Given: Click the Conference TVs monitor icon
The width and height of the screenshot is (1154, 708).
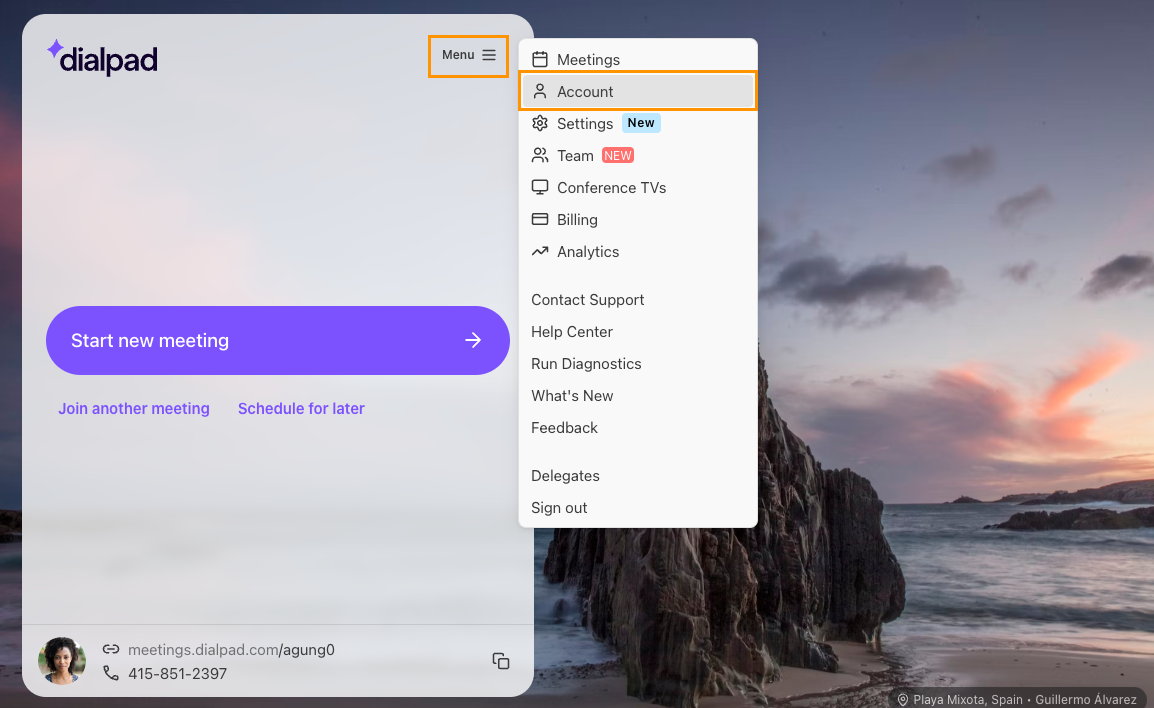Looking at the screenshot, I should (x=539, y=187).
